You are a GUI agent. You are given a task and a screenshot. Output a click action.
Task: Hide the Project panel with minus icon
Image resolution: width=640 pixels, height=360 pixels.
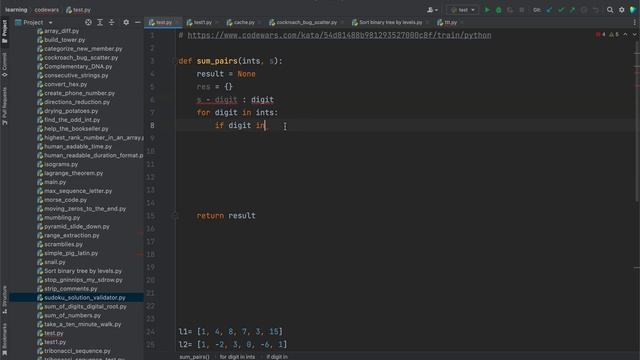click(138, 22)
